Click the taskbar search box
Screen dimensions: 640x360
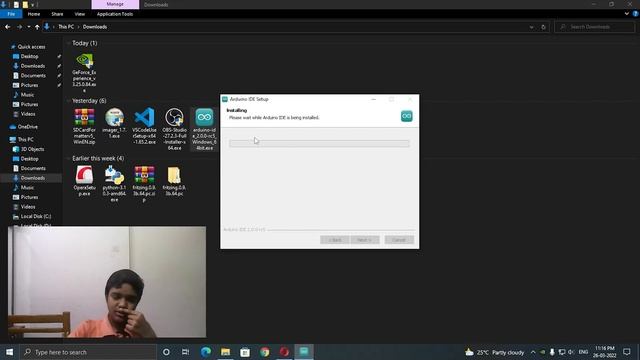[88, 352]
